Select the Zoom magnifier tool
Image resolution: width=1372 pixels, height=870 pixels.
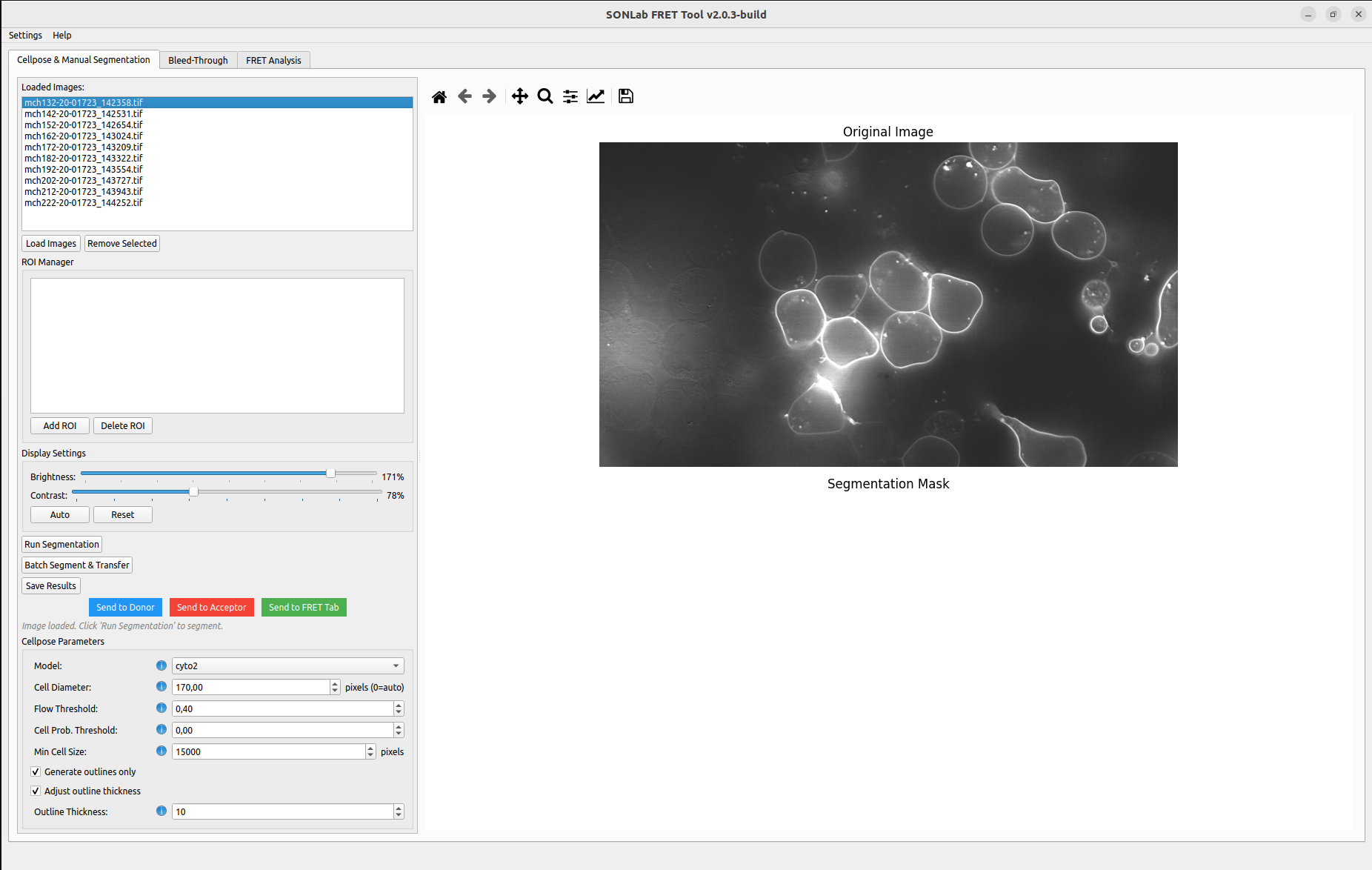(x=545, y=96)
